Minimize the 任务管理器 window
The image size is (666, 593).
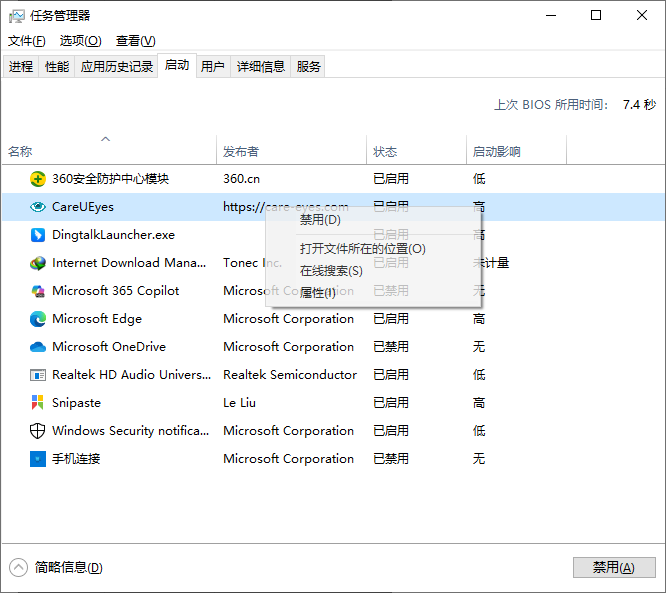(551, 16)
